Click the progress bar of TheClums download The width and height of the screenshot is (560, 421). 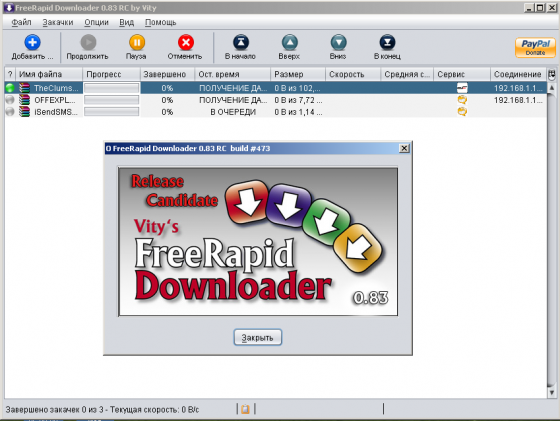[x=111, y=88]
